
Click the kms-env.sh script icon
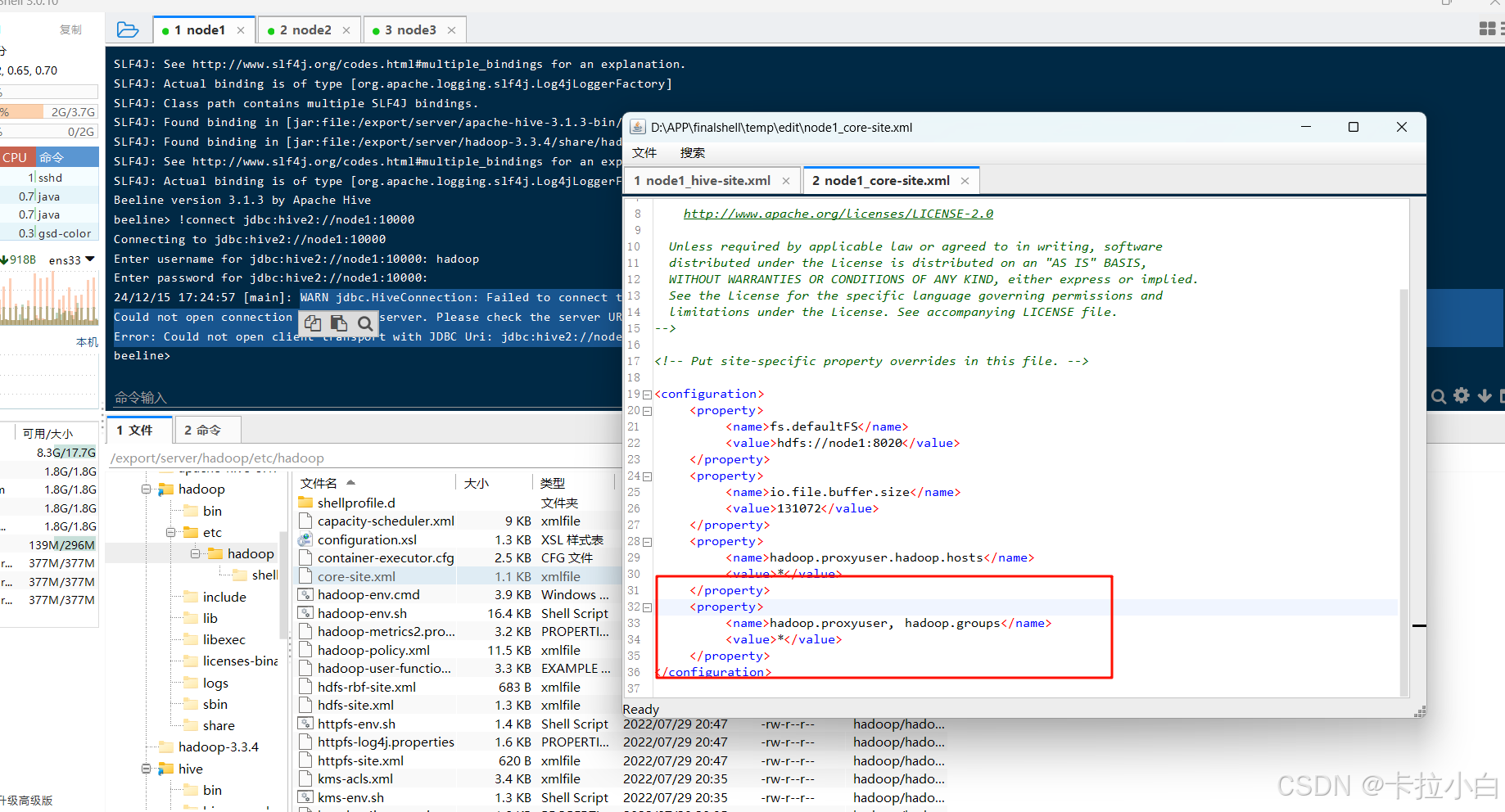tap(305, 797)
